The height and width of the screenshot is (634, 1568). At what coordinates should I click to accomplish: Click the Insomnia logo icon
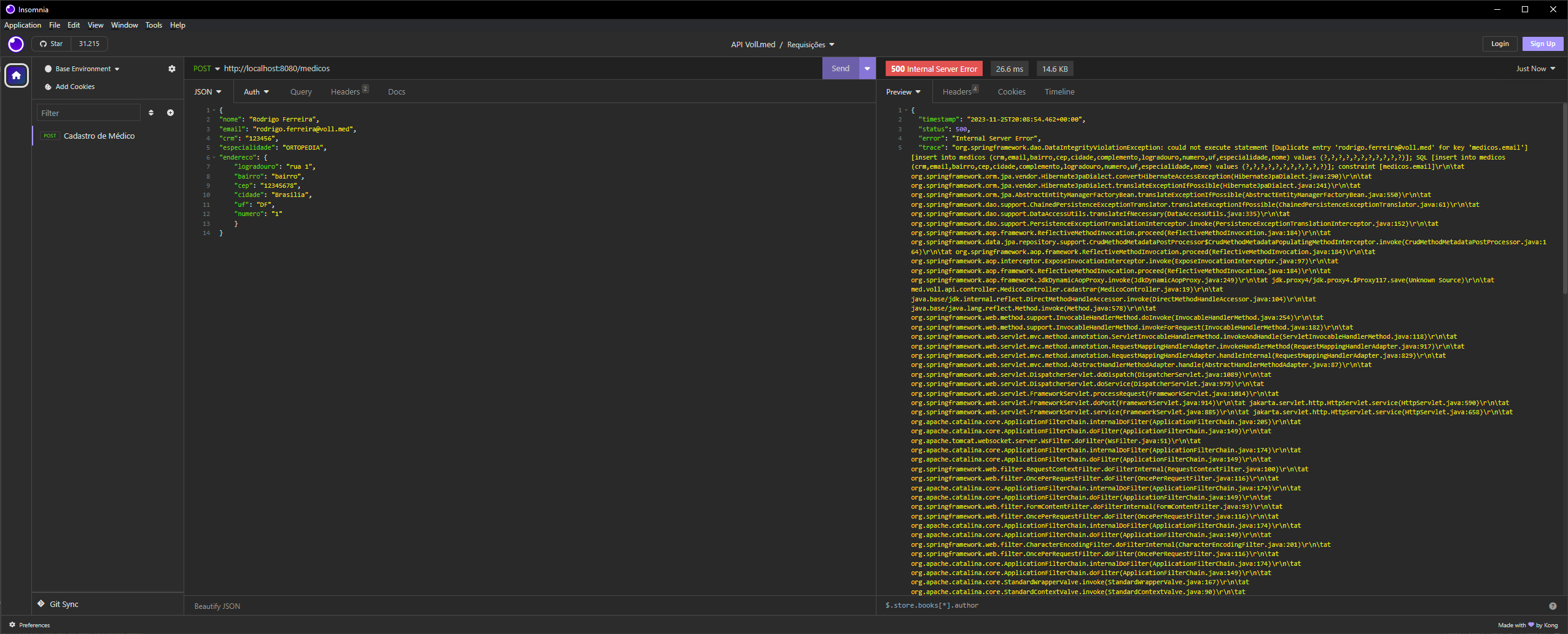16,44
